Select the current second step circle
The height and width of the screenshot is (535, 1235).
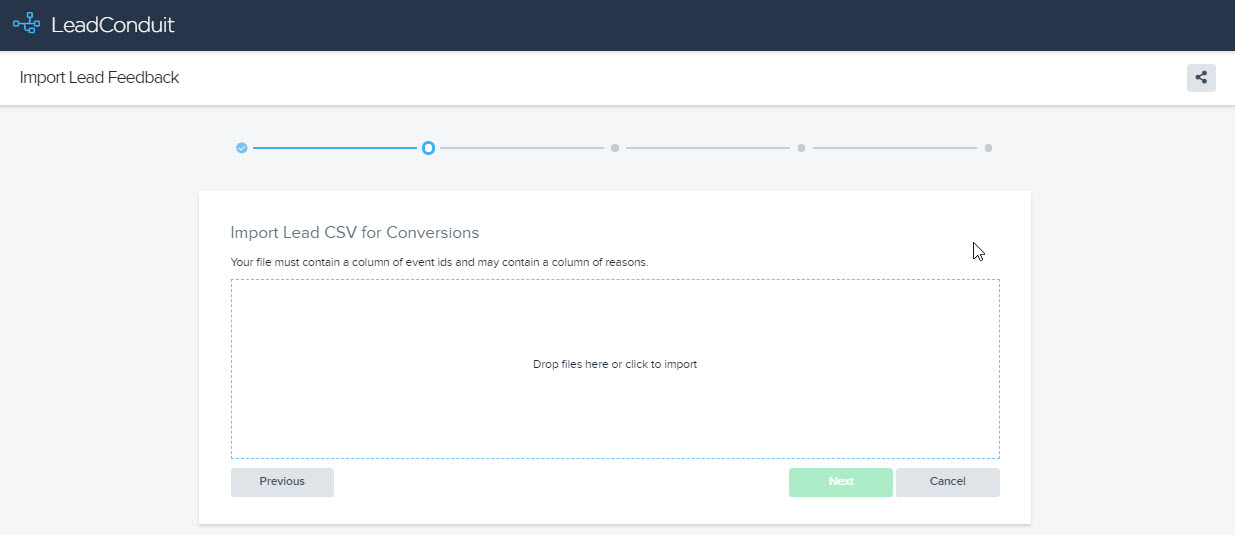coord(428,148)
